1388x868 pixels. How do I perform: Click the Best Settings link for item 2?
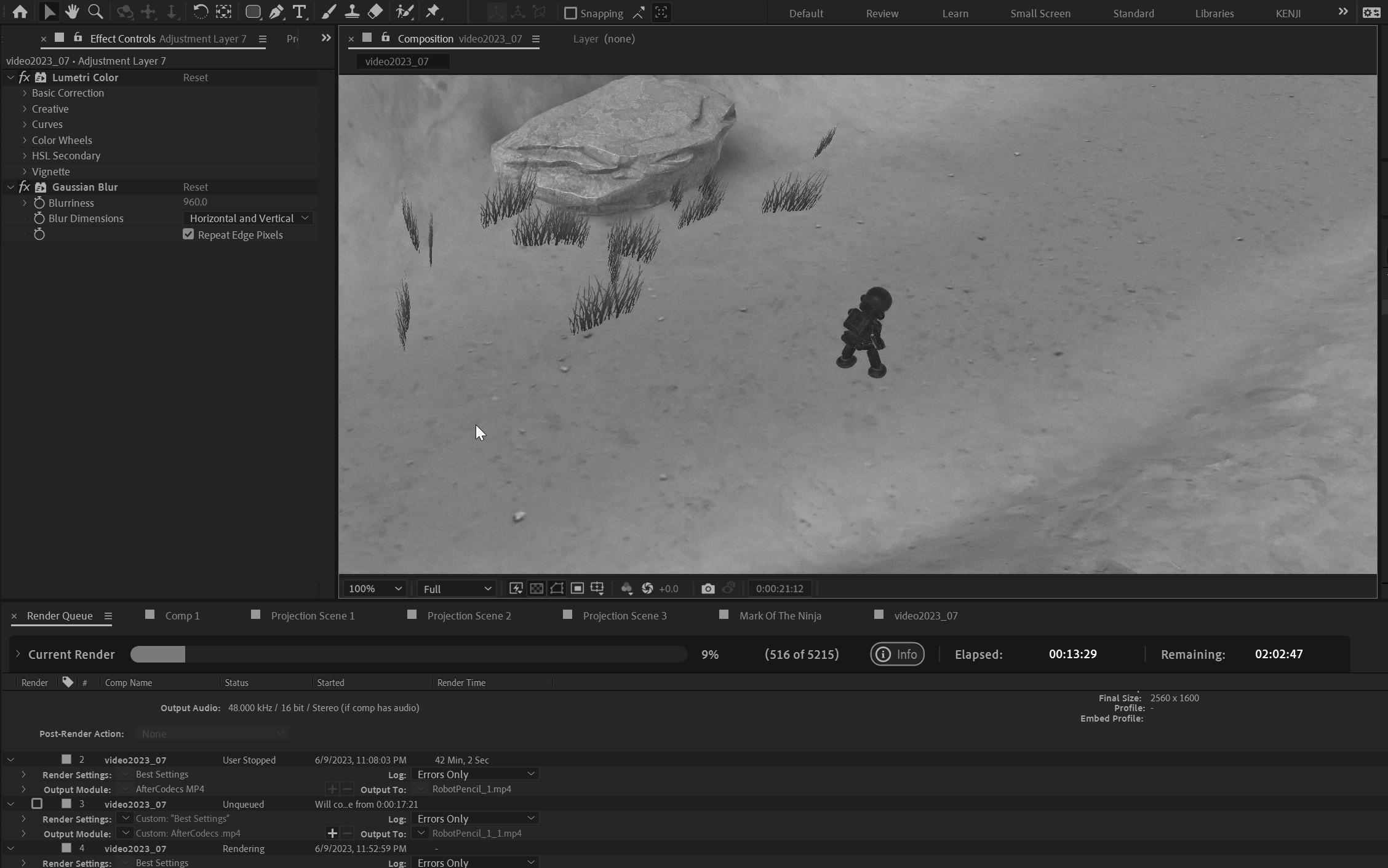click(162, 774)
